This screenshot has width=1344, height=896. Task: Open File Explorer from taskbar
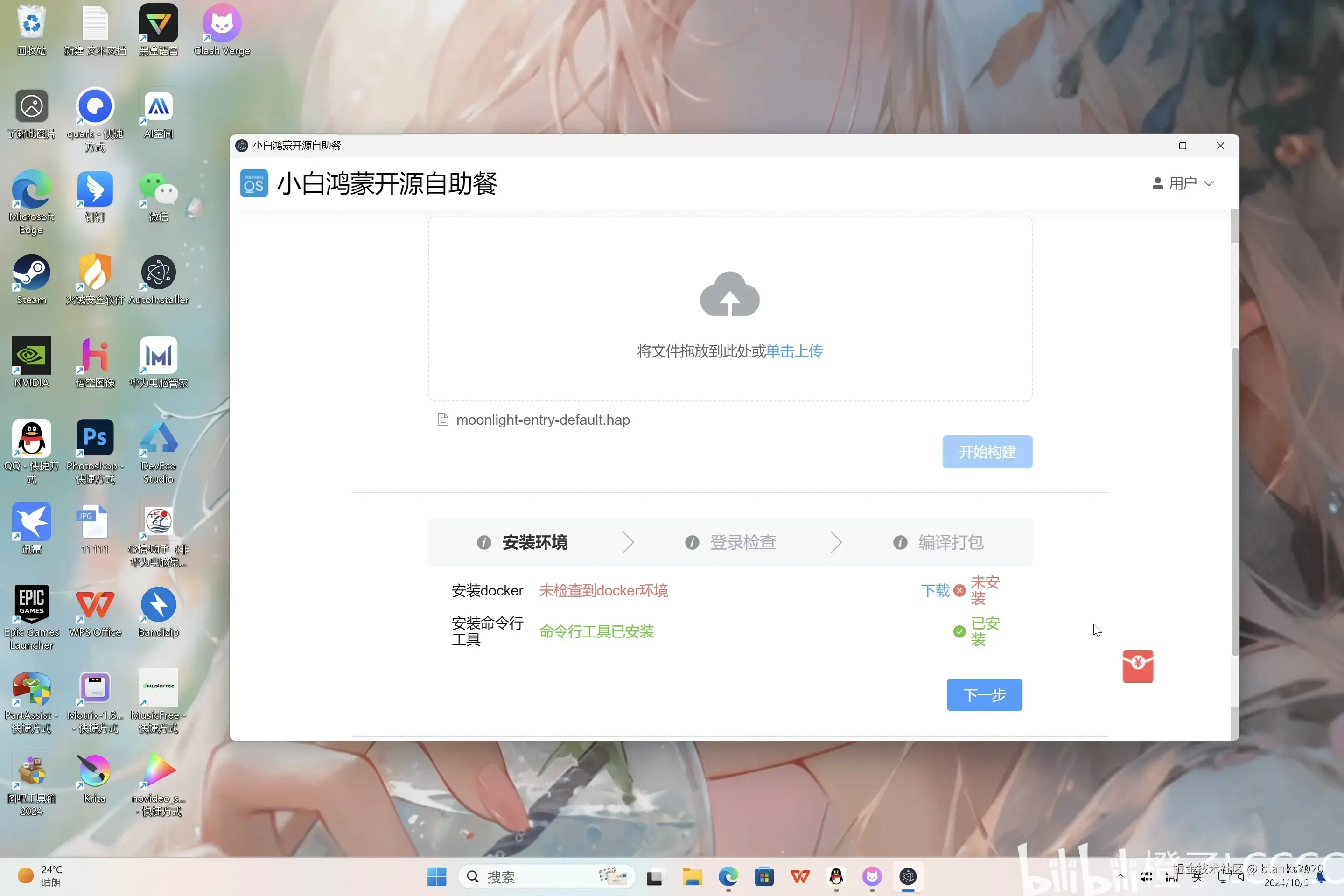click(x=692, y=876)
